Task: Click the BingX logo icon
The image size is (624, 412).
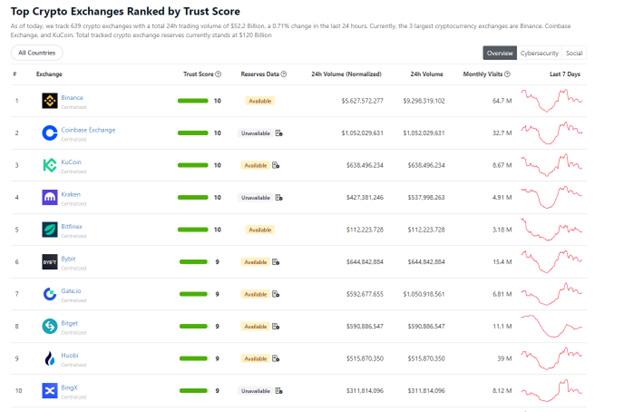Action: point(50,391)
